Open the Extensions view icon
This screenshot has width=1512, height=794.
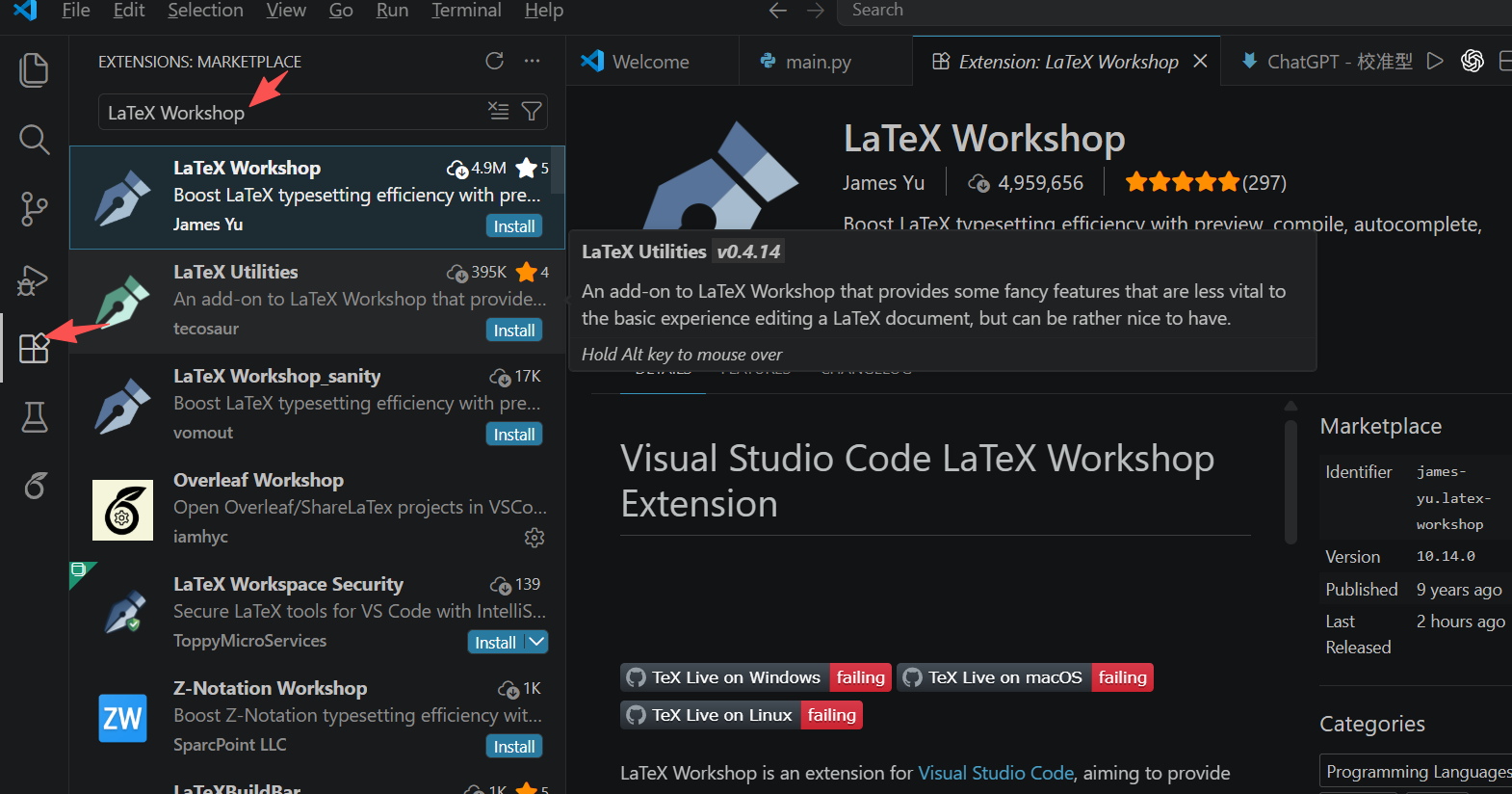point(34,348)
